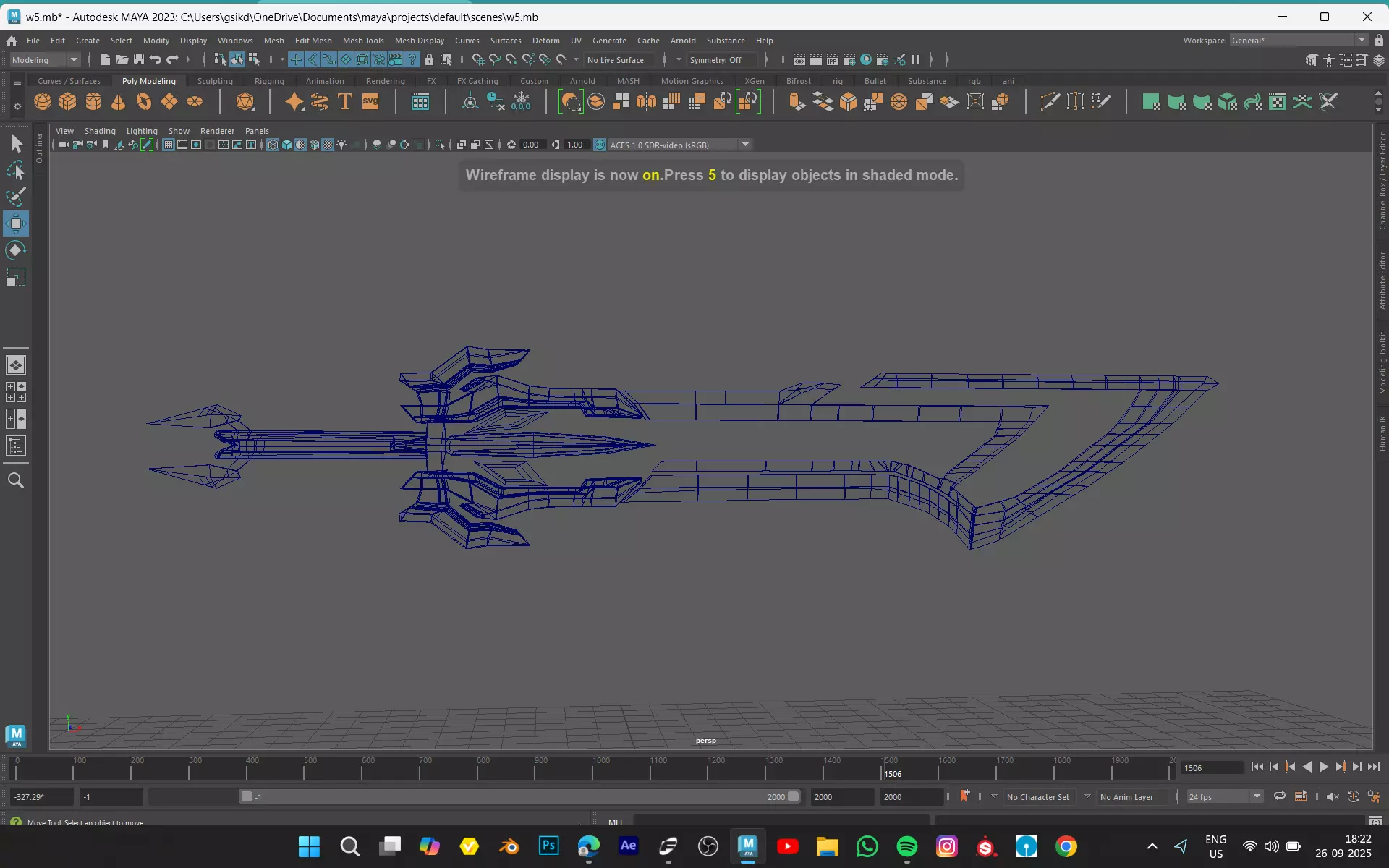Create a polygon torus from the shelf

pos(144,102)
